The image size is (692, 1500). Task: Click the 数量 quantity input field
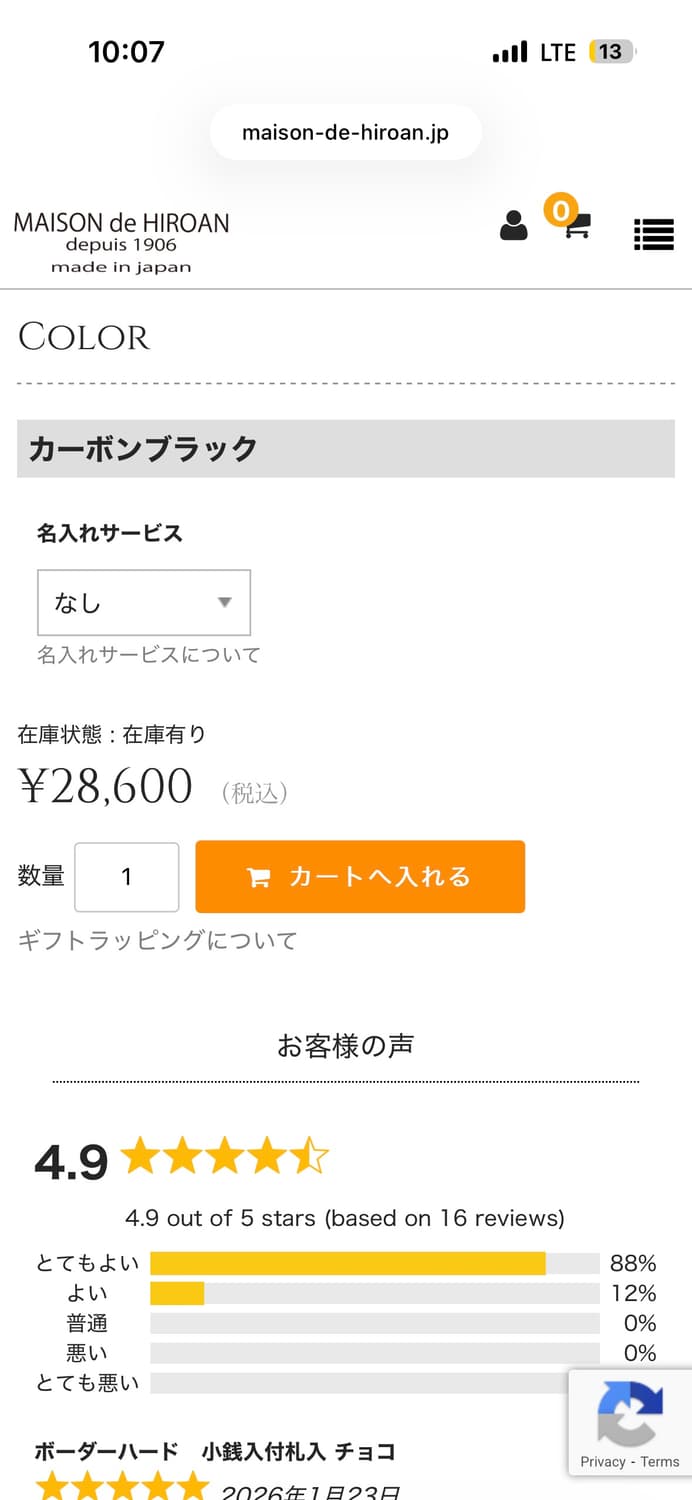pos(127,877)
